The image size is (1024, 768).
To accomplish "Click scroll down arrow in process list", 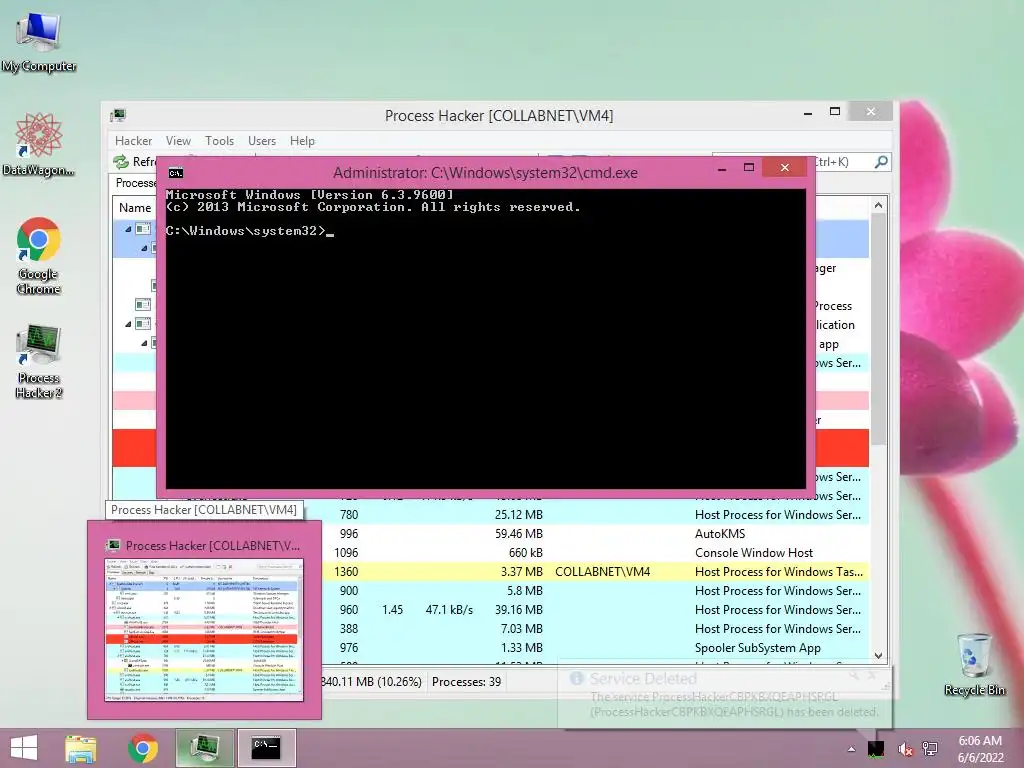I will pyautogui.click(x=878, y=656).
